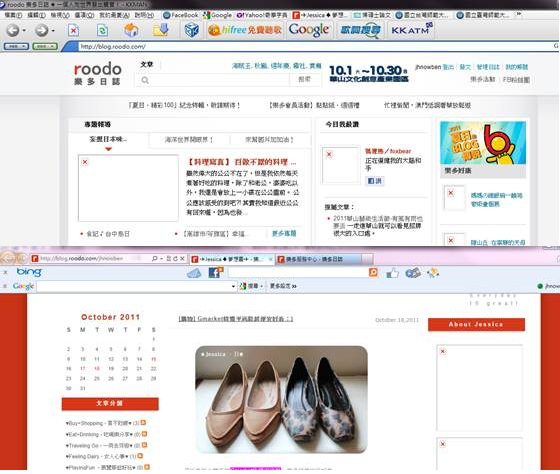
Task: Switch to the roodo service center tab
Action: click(x=319, y=259)
